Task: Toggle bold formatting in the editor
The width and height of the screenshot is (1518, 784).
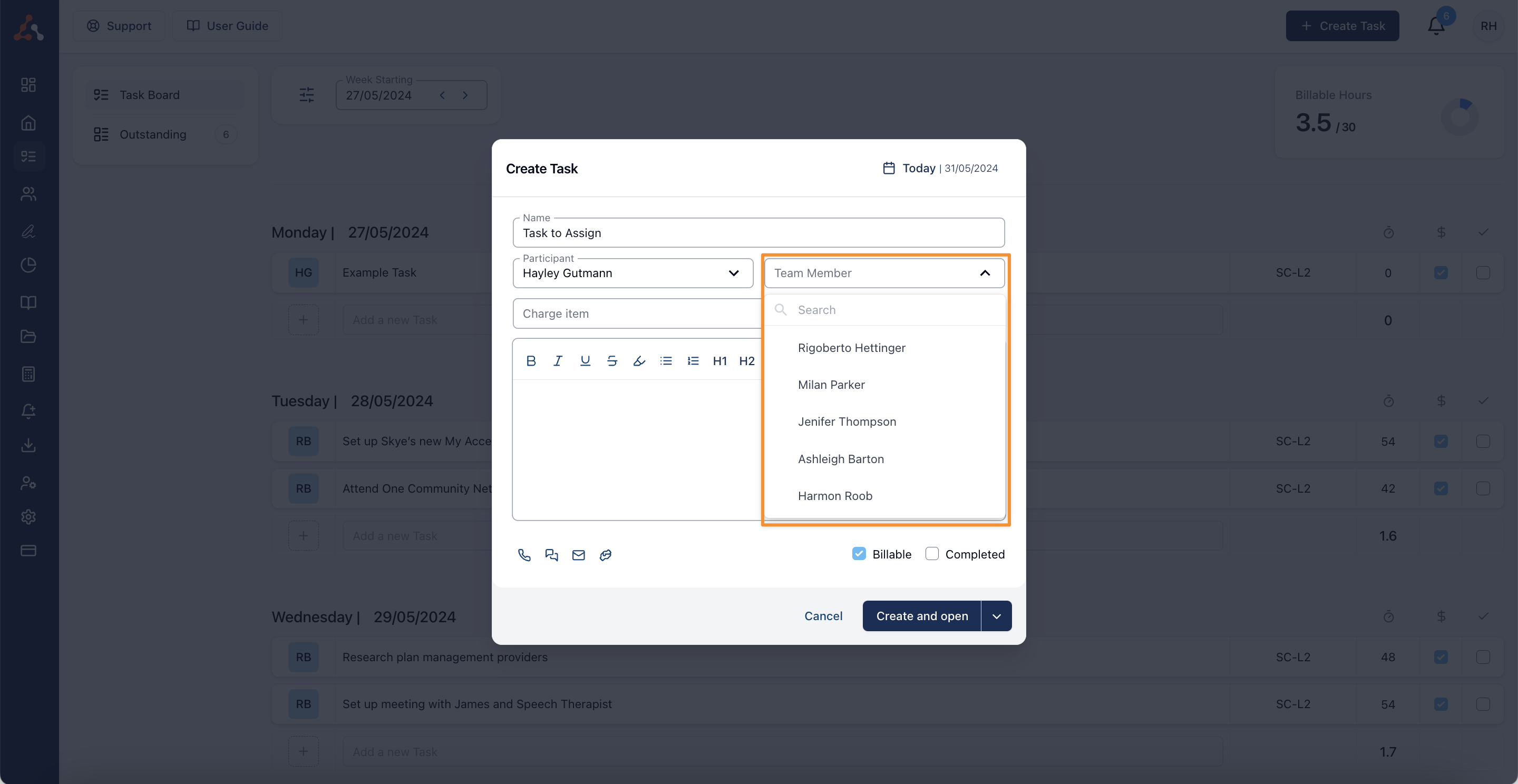Action: [531, 360]
